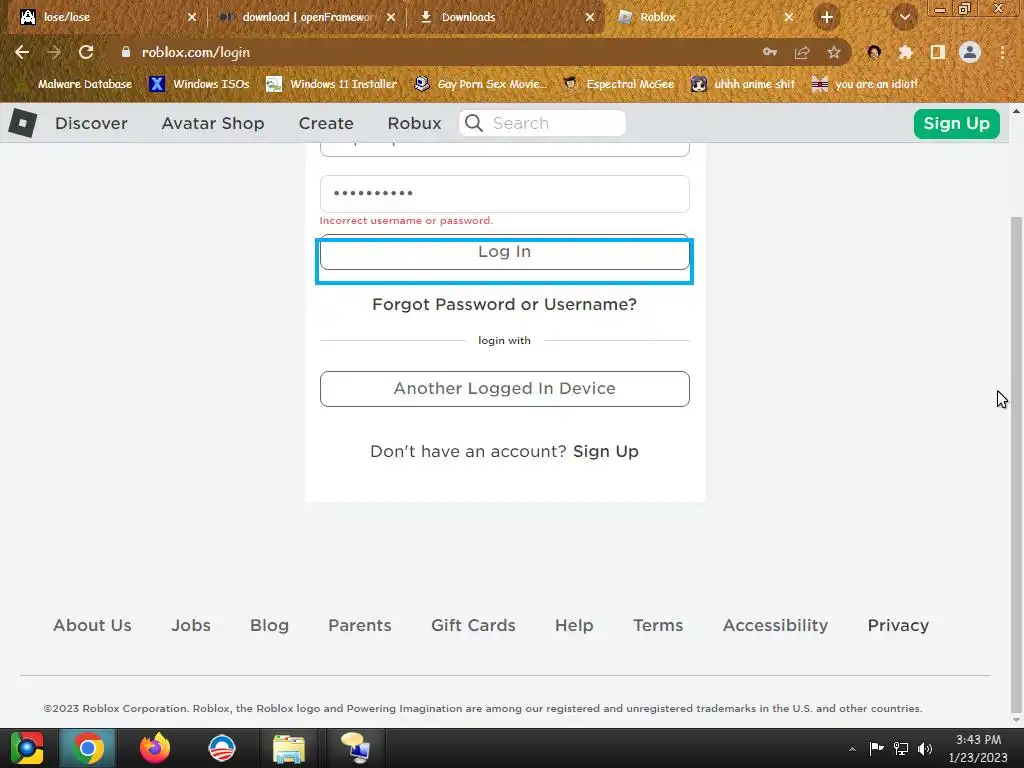Open the Windows 11 Installer bookmark
Screen dimensions: 1024x768
click(332, 84)
